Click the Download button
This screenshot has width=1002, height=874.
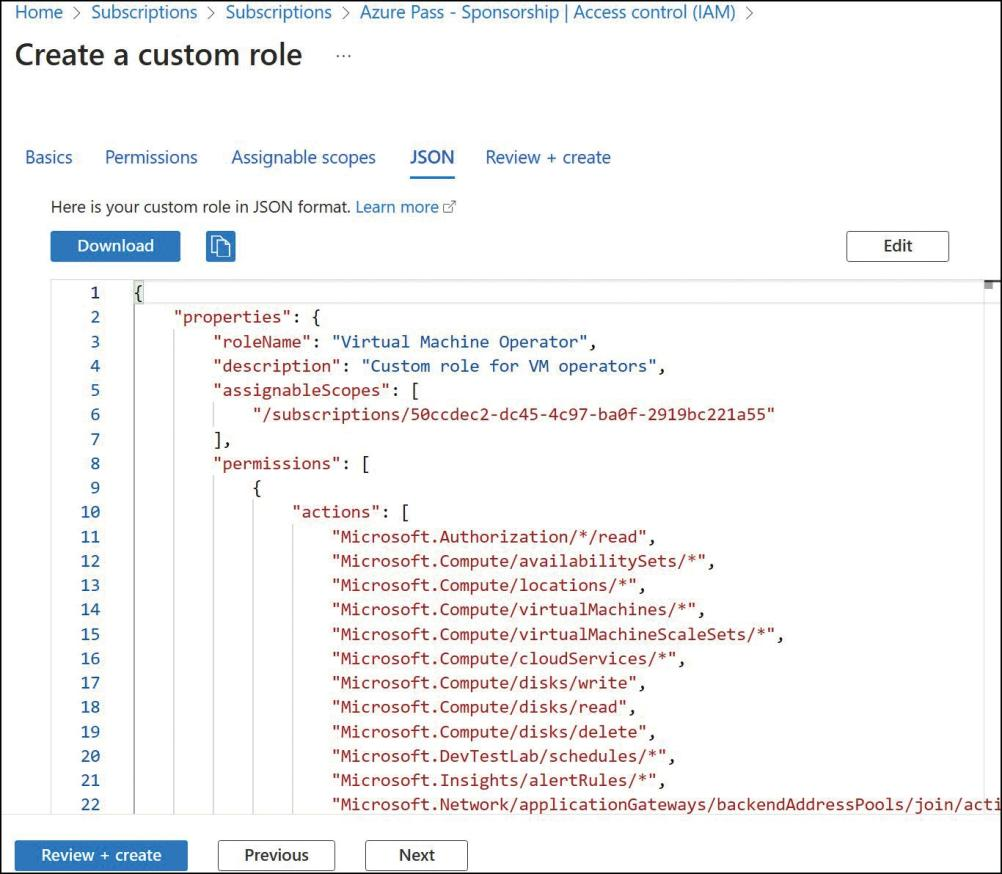click(x=116, y=246)
